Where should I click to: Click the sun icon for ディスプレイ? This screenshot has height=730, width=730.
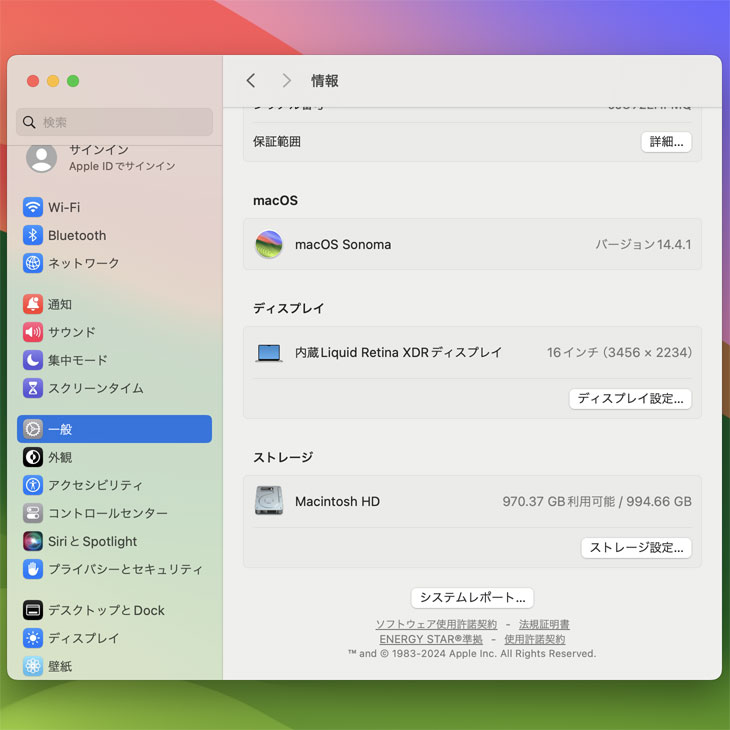33,638
